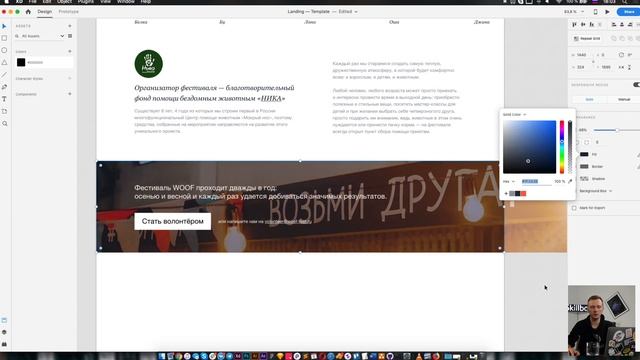The image size is (640, 360).
Task: Click the alpha slider in color picker
Action: coord(570,147)
